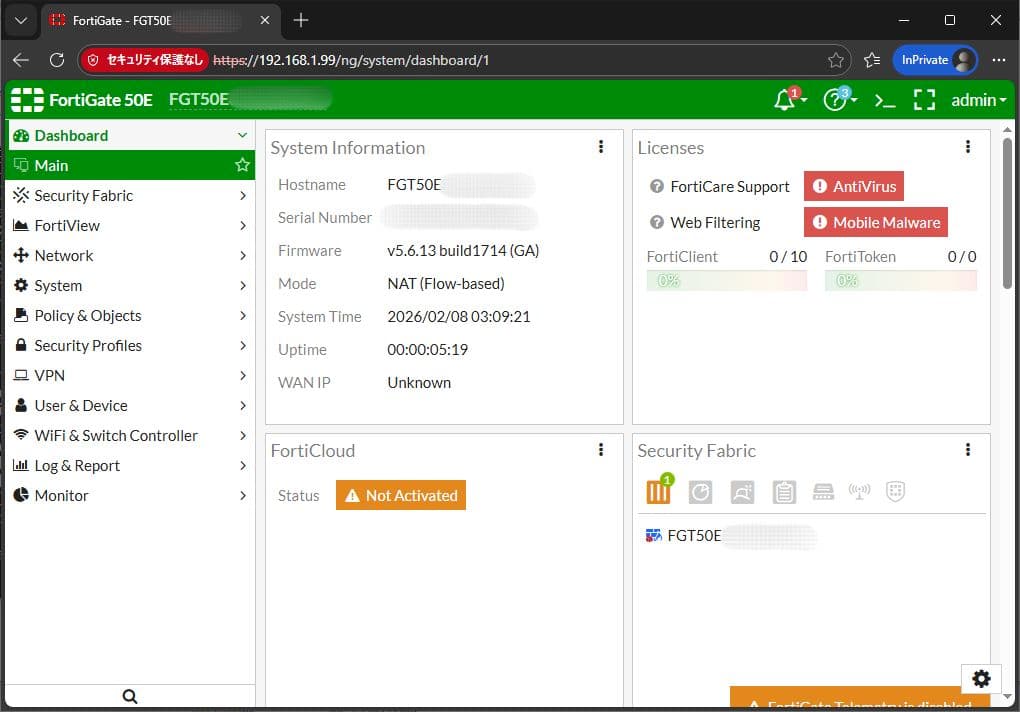The height and width of the screenshot is (712, 1020).
Task: Expand the Network menu section
Action: point(129,255)
